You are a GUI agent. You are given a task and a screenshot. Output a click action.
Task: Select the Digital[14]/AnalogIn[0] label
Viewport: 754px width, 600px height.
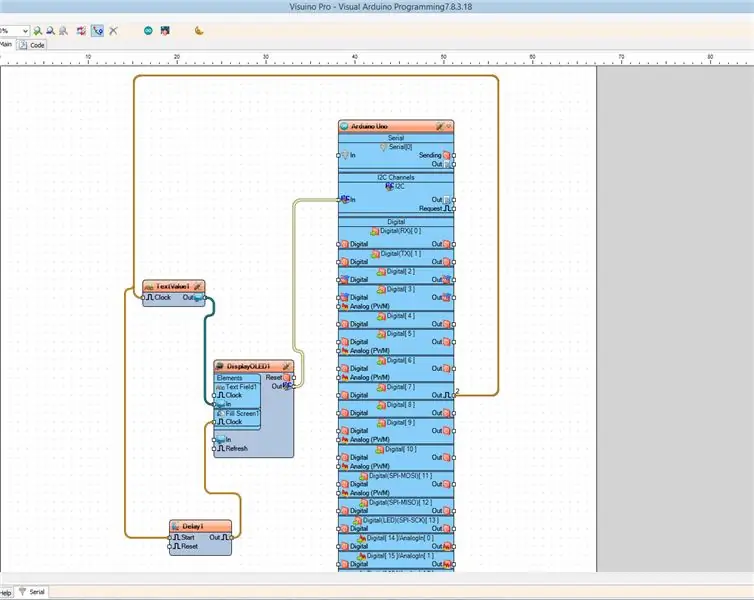pyautogui.click(x=400, y=538)
